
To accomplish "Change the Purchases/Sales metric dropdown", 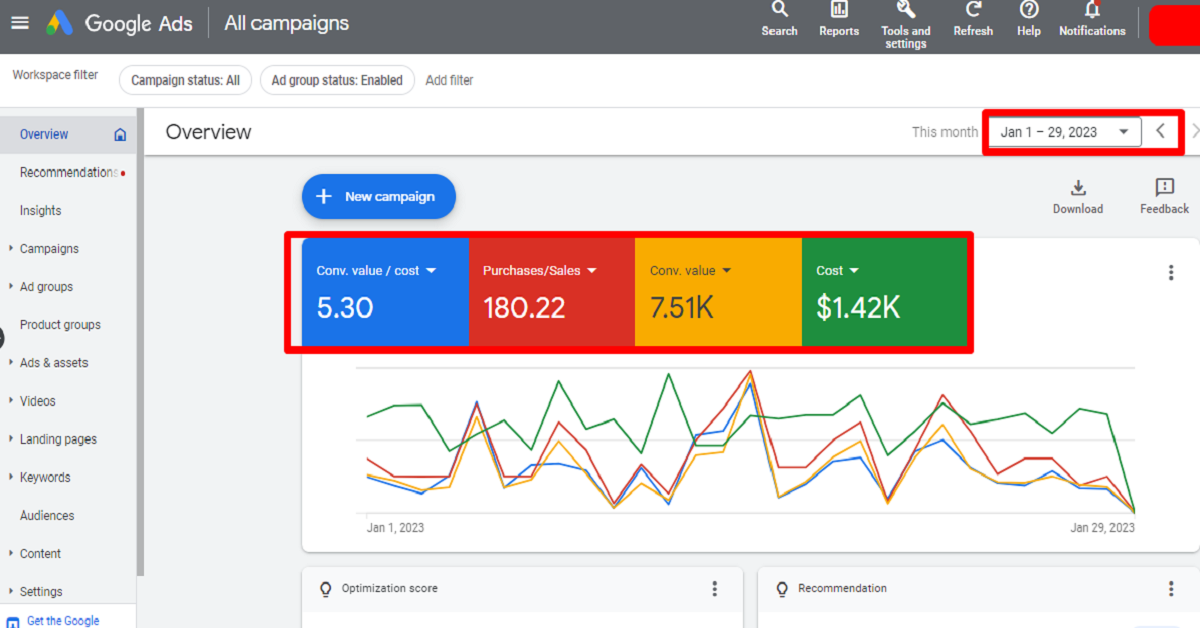I will [x=590, y=270].
